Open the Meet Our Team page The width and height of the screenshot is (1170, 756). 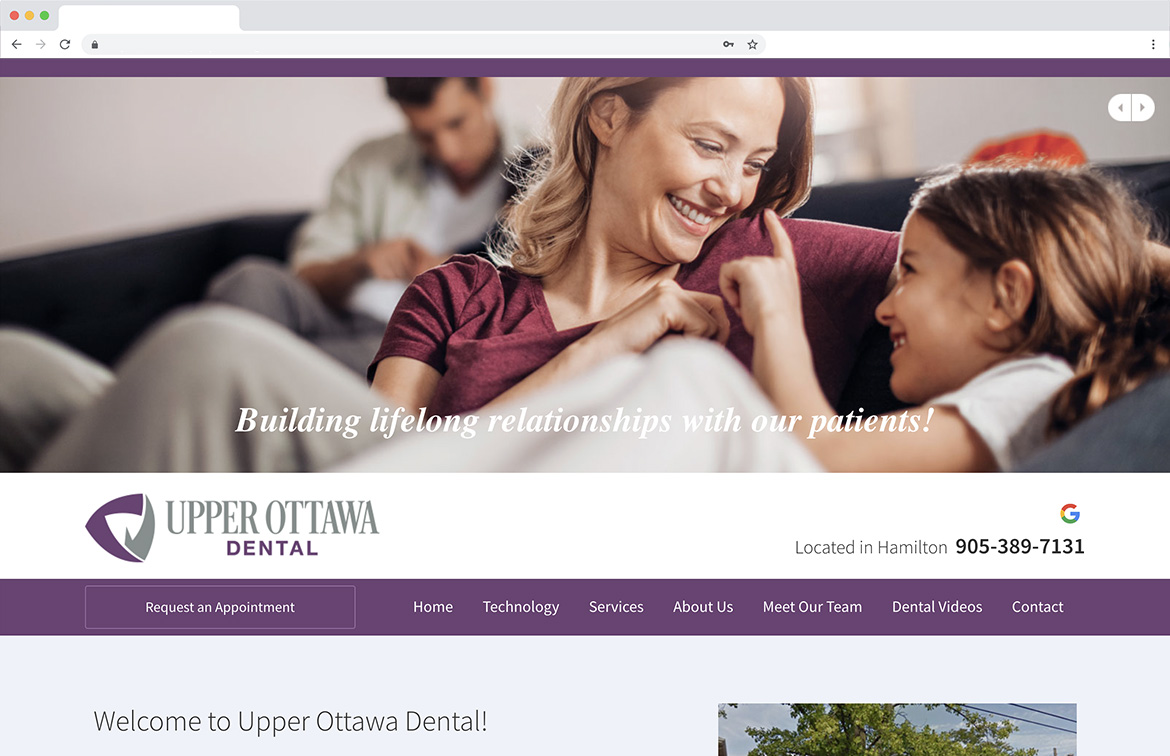pos(813,607)
